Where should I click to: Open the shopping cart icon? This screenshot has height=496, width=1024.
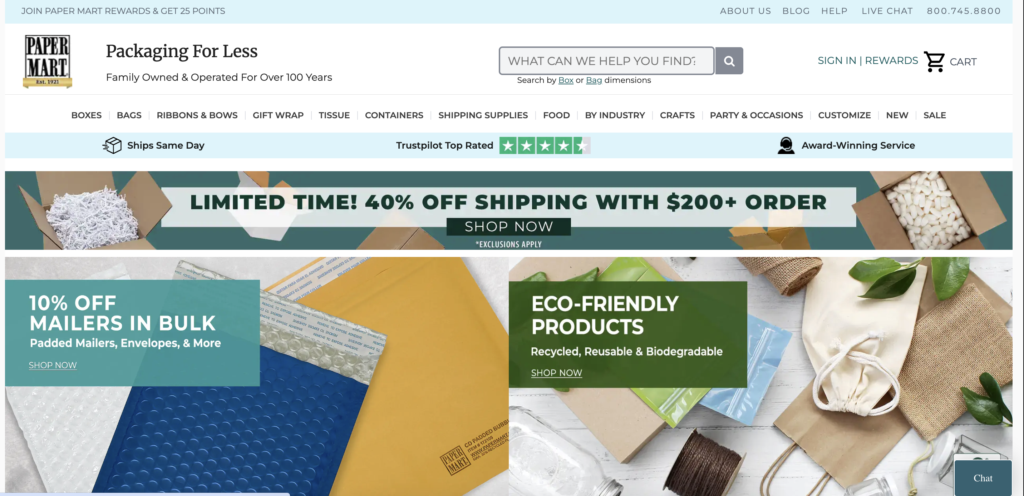(x=934, y=61)
